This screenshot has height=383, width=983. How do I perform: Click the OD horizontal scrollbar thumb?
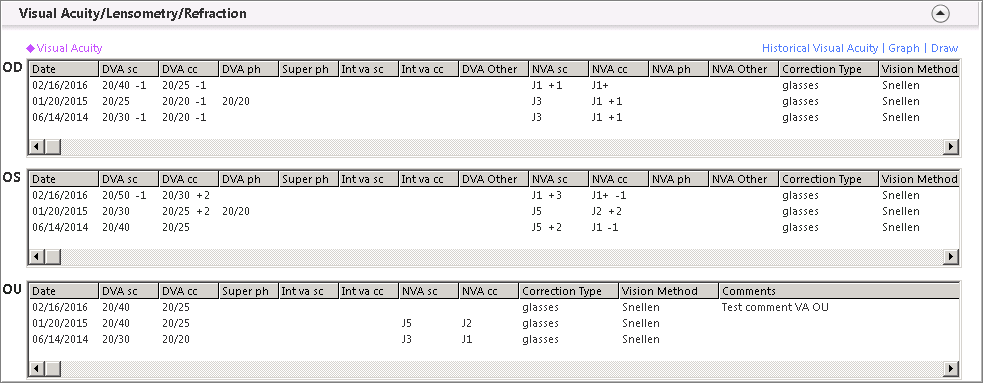click(x=51, y=146)
